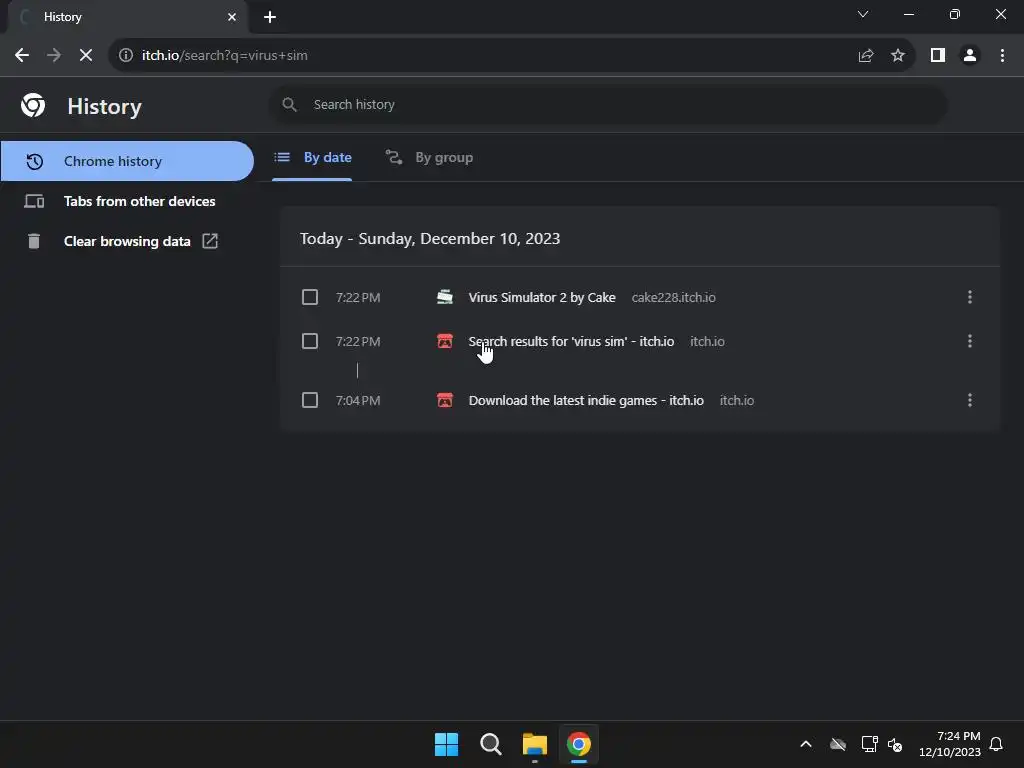Switch to the By group tab

tap(429, 157)
